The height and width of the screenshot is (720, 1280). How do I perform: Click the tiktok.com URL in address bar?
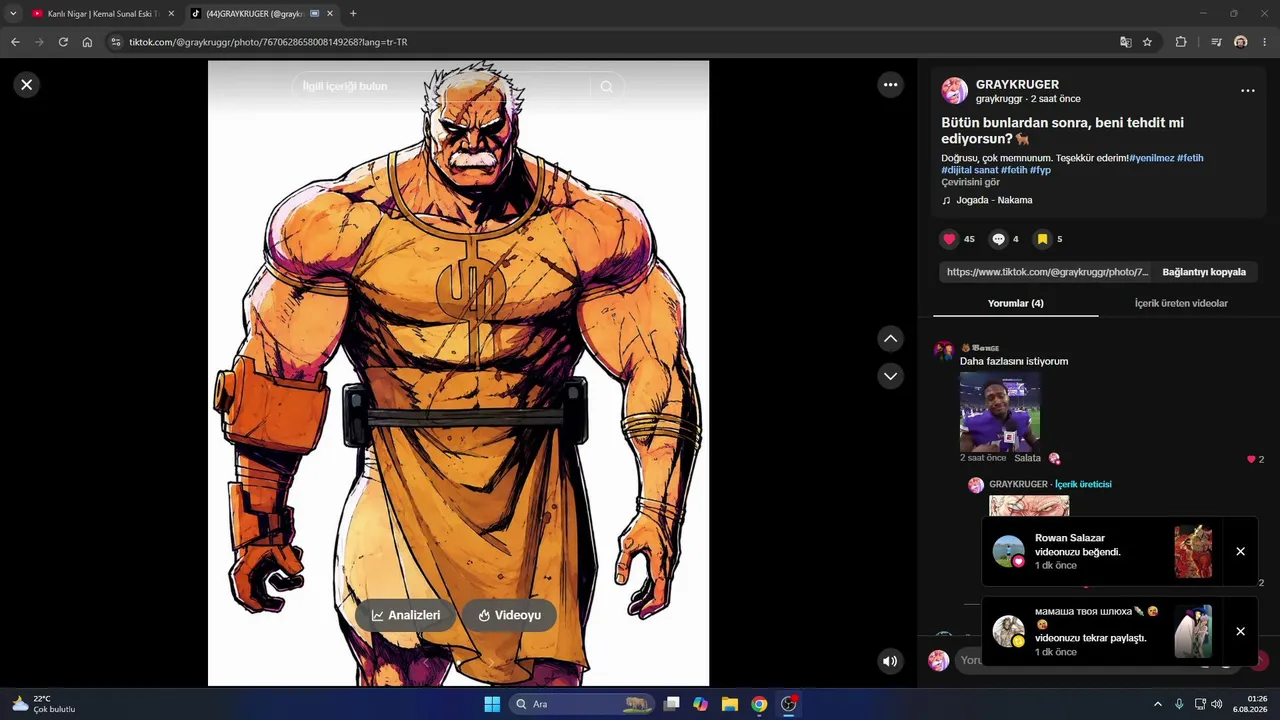click(268, 42)
